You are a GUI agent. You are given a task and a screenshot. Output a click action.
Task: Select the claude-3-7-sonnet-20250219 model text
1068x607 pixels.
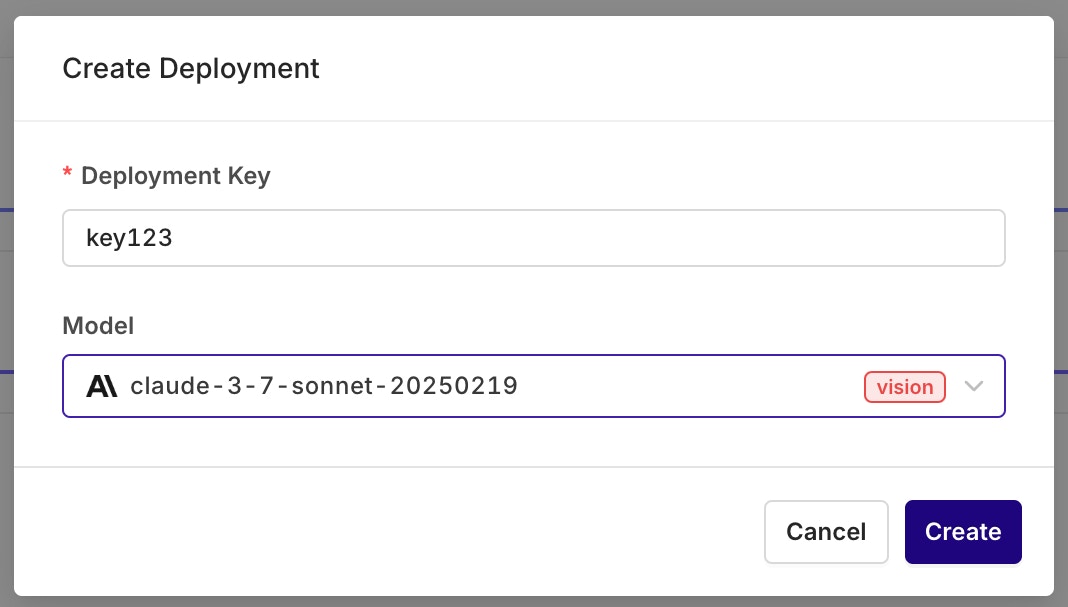[x=324, y=386]
